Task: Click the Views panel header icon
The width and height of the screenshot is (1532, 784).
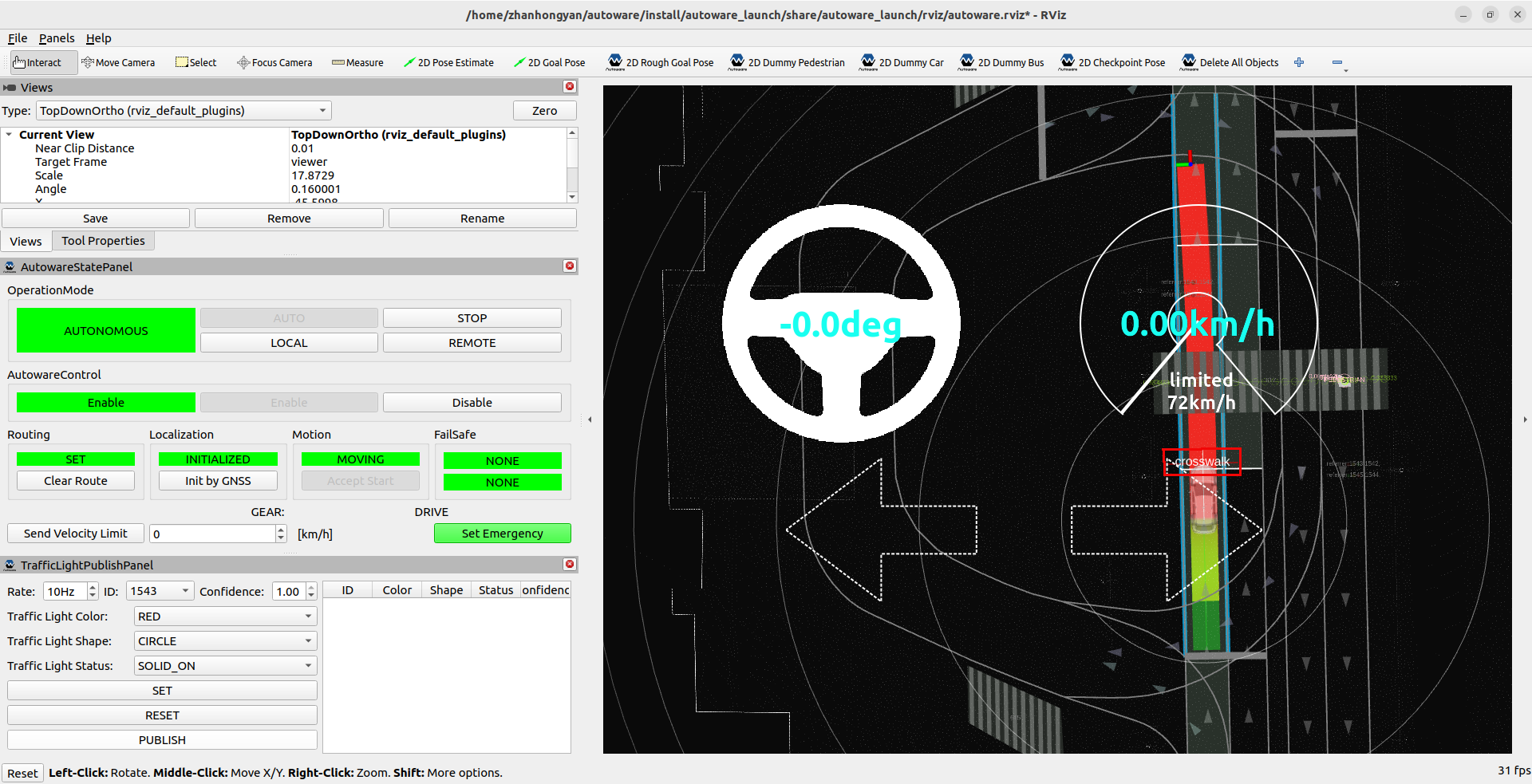Action: 10,88
